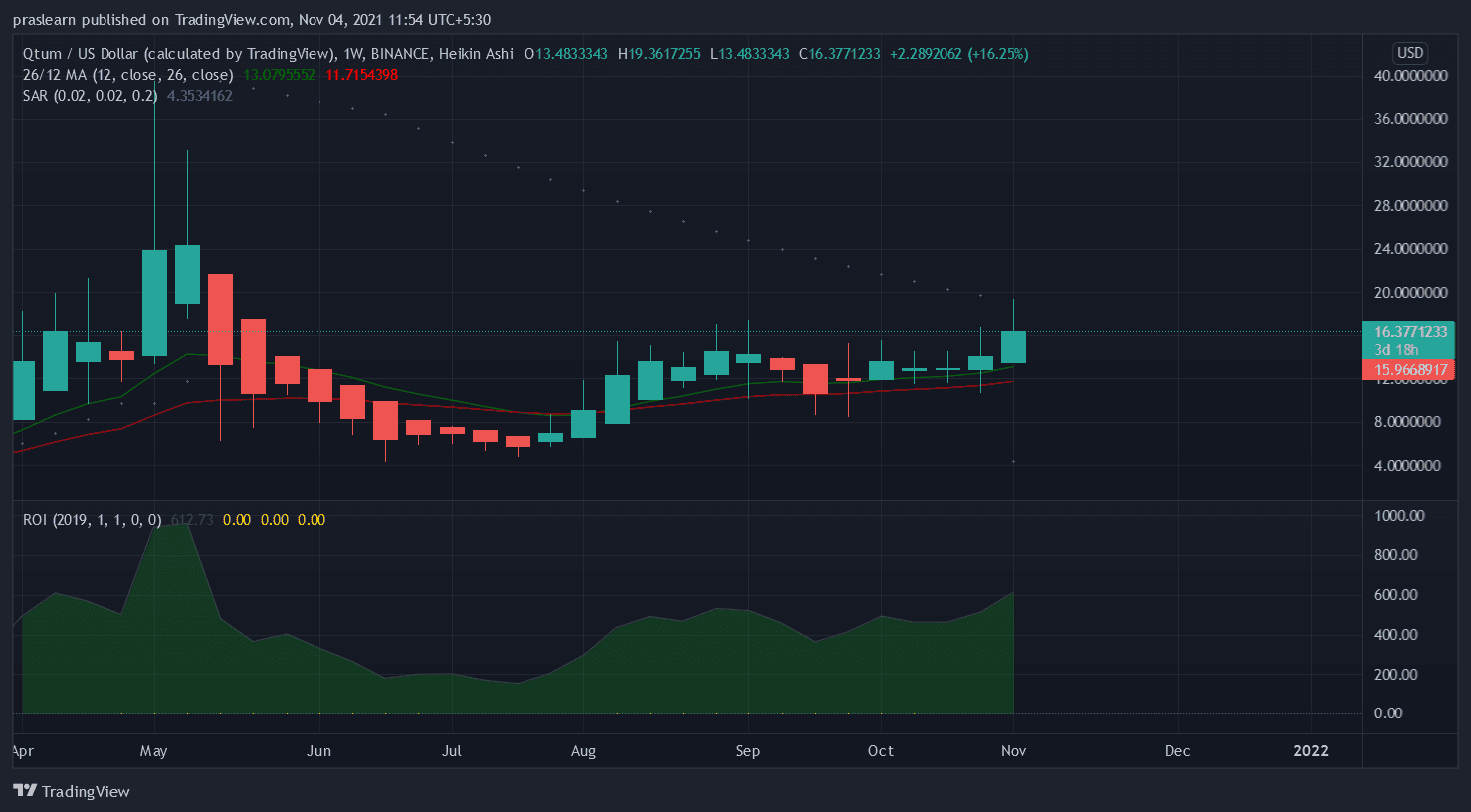Screen dimensions: 1471x812
Task: Click the 2022 label on time axis
Action: pyautogui.click(x=1310, y=751)
